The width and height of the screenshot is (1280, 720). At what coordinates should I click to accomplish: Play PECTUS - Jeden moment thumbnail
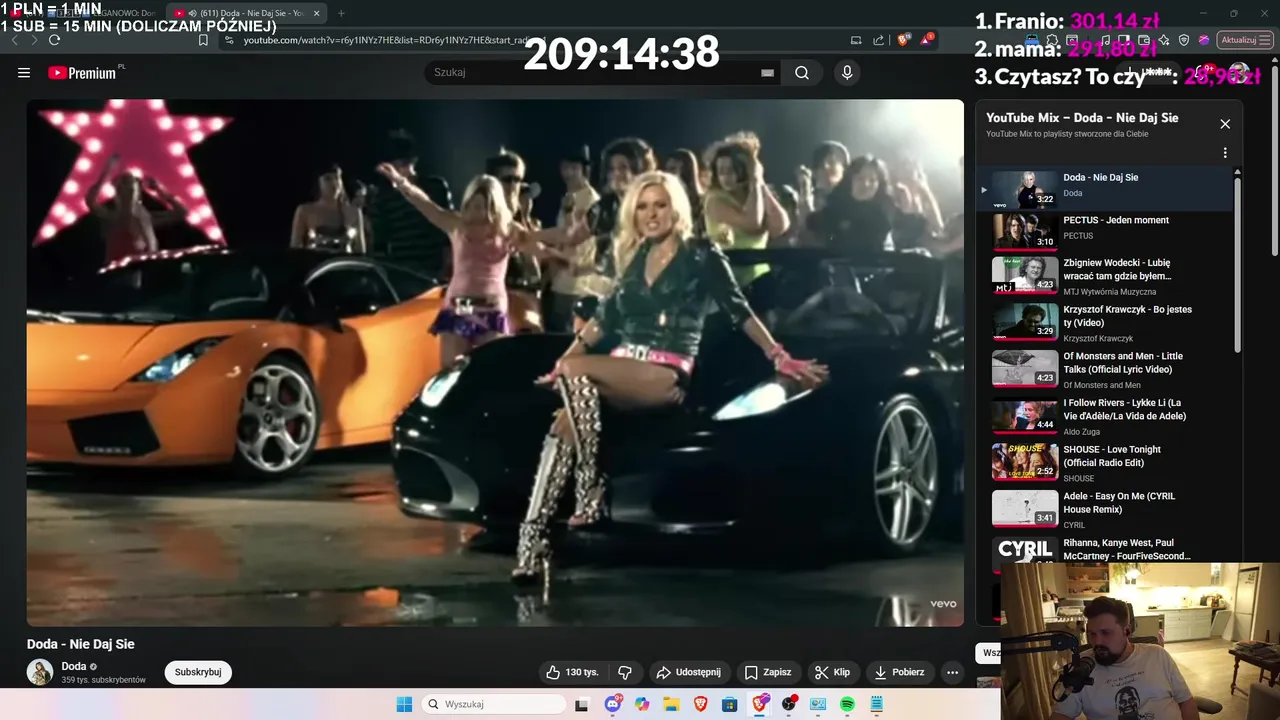click(1024, 231)
